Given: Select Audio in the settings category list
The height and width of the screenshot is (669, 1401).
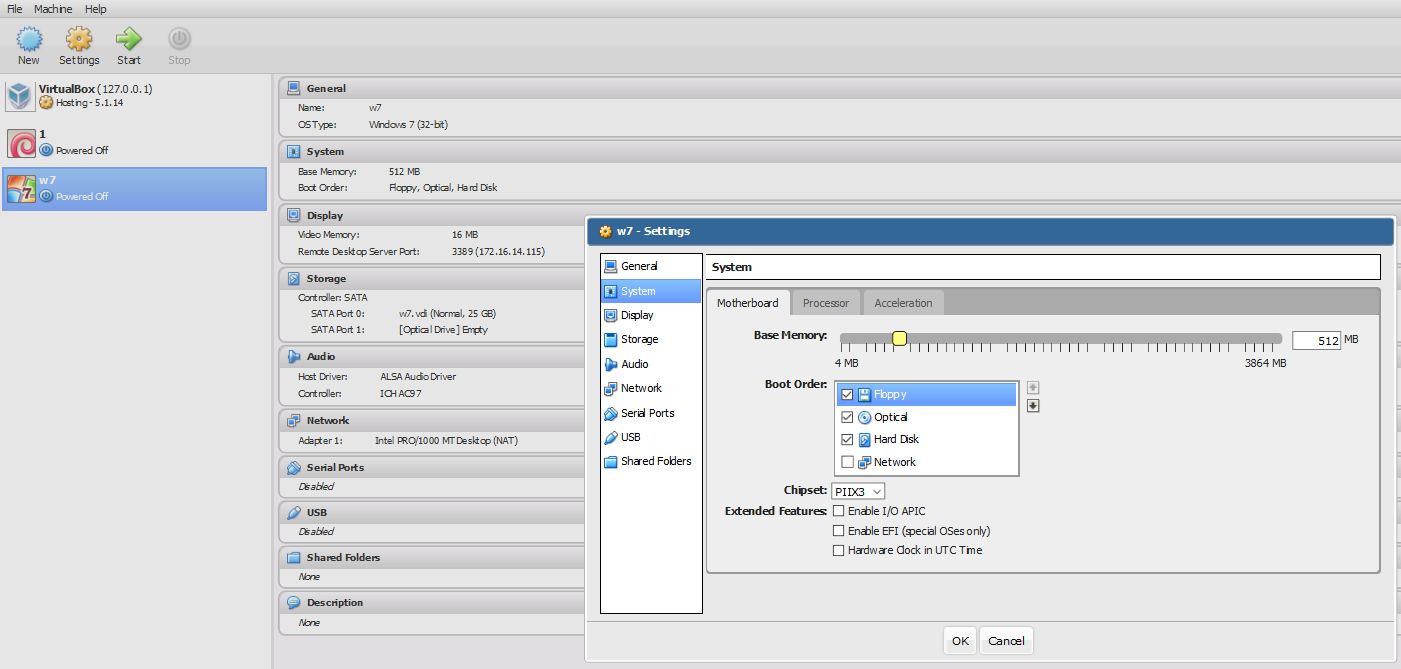Looking at the screenshot, I should pos(651,364).
